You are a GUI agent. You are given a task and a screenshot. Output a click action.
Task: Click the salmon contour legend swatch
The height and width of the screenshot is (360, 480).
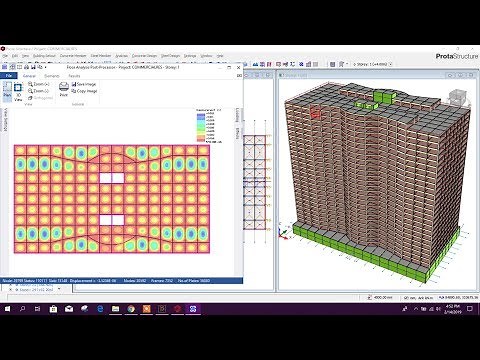201,139
